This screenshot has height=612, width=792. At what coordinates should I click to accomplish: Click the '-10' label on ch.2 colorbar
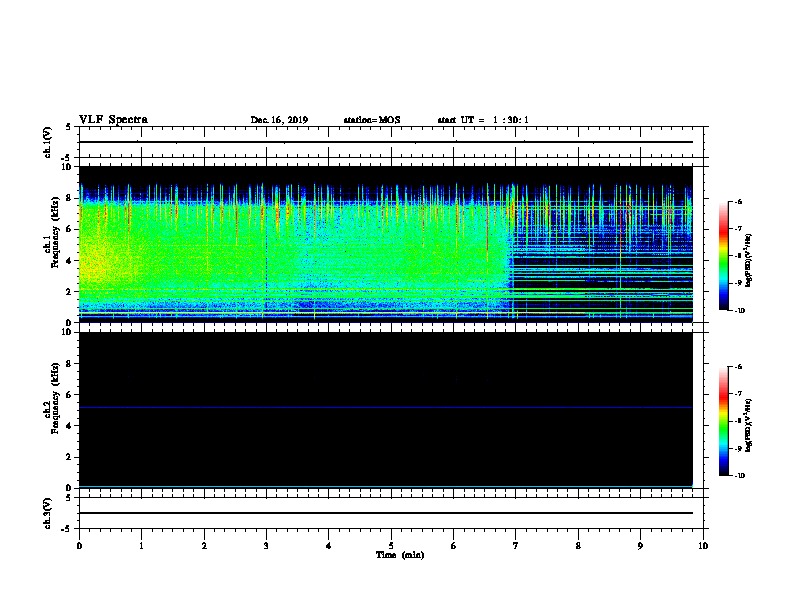point(739,476)
